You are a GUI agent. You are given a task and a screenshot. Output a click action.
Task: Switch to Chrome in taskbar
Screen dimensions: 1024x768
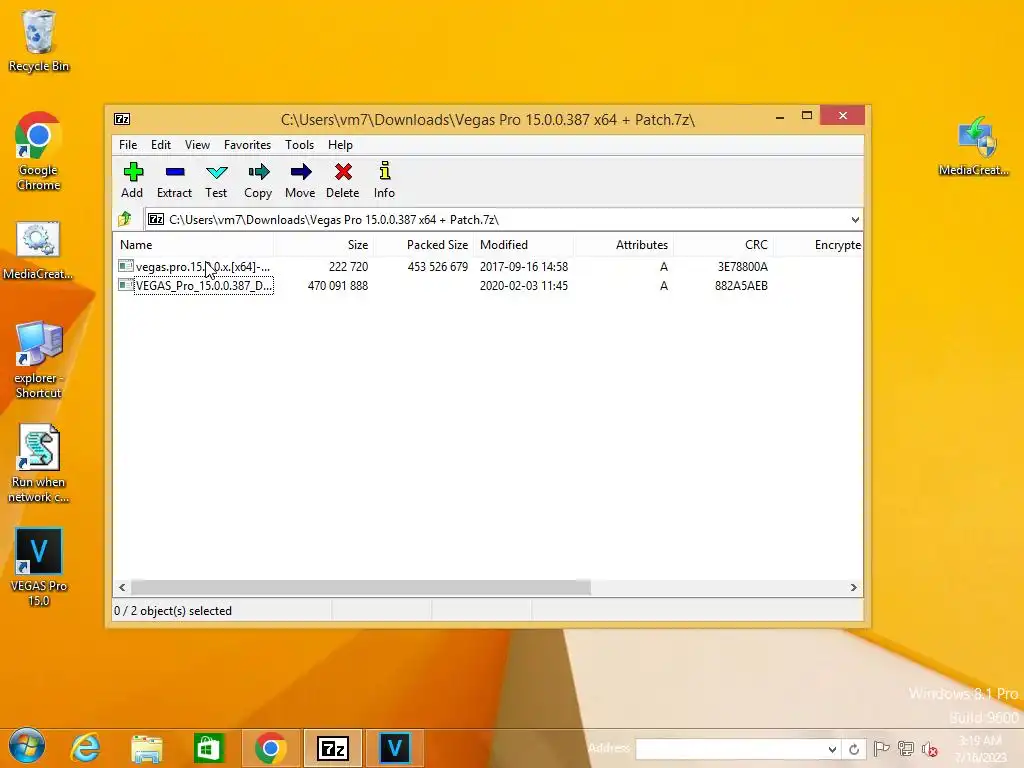click(x=270, y=748)
